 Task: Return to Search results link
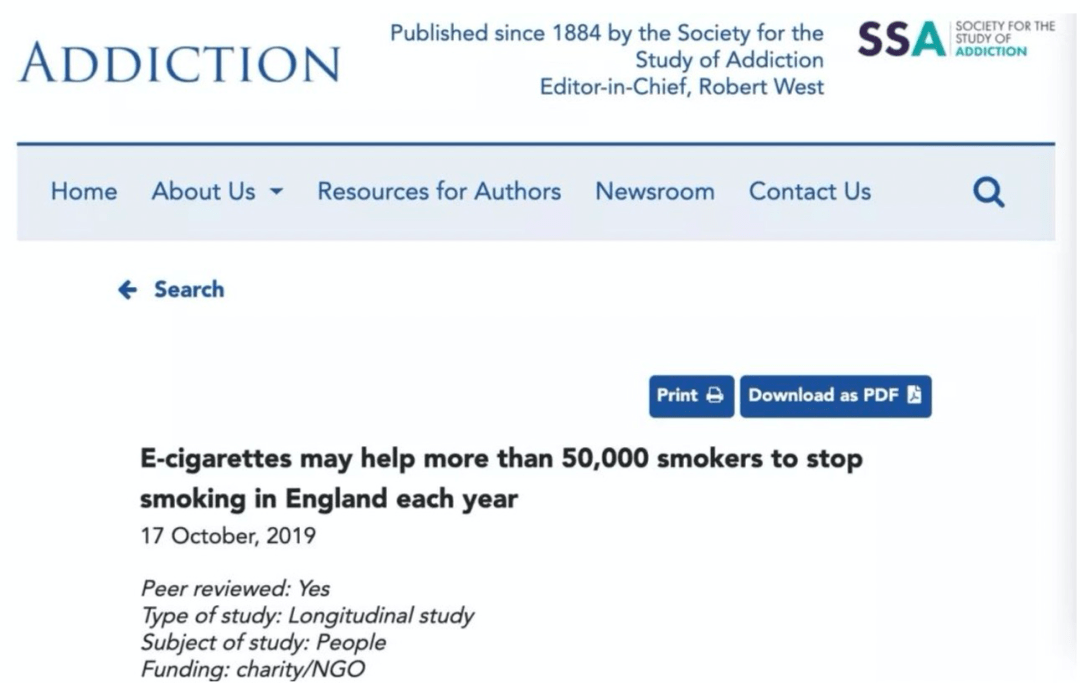point(171,290)
